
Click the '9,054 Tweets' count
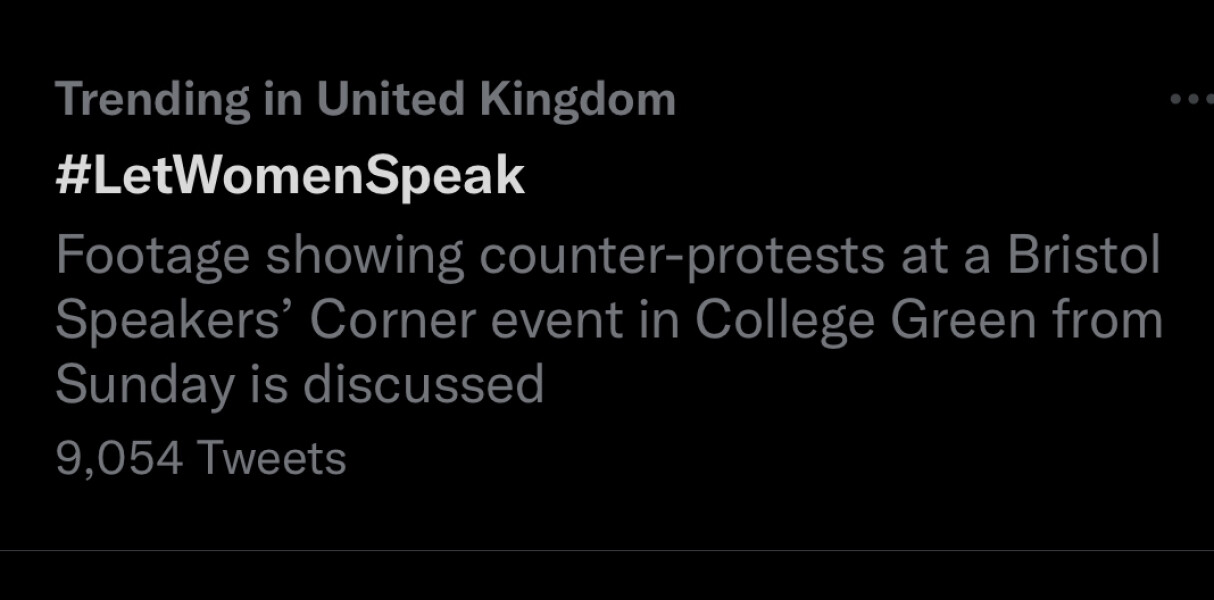point(201,459)
